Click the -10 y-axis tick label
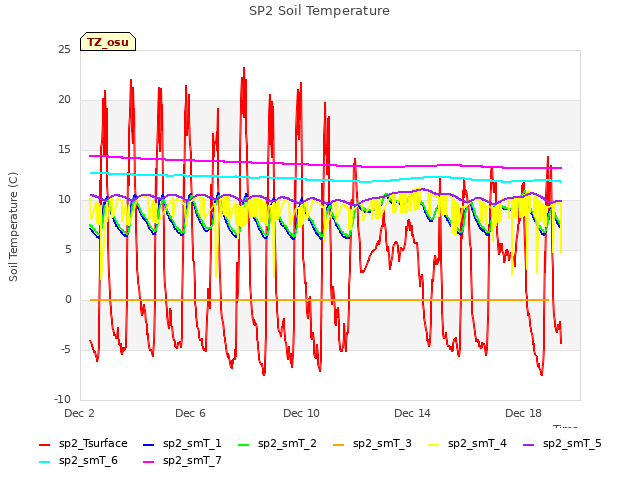 pyautogui.click(x=62, y=399)
